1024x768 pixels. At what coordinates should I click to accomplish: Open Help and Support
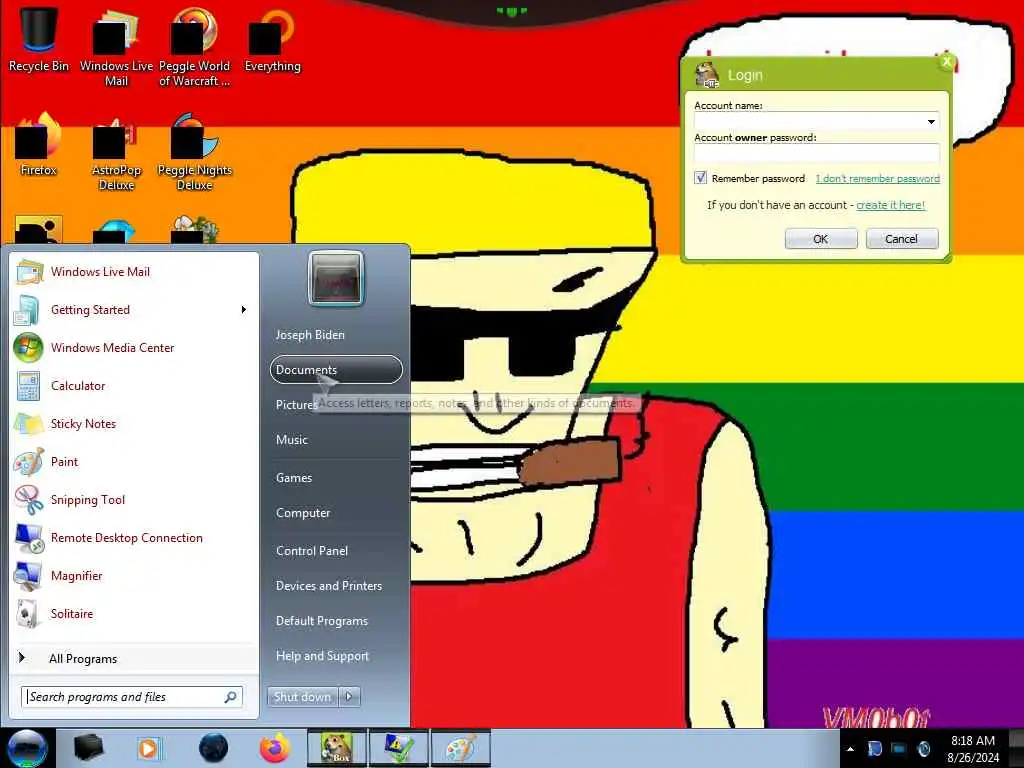click(x=336, y=656)
